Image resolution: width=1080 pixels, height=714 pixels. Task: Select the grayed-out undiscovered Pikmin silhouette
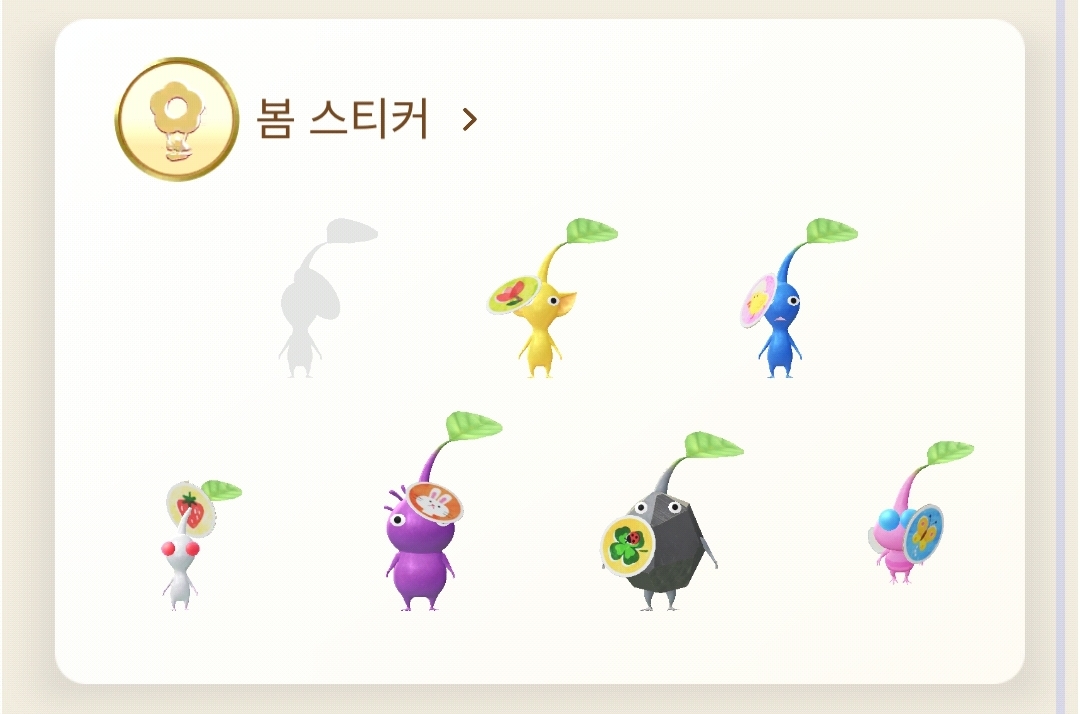(318, 297)
